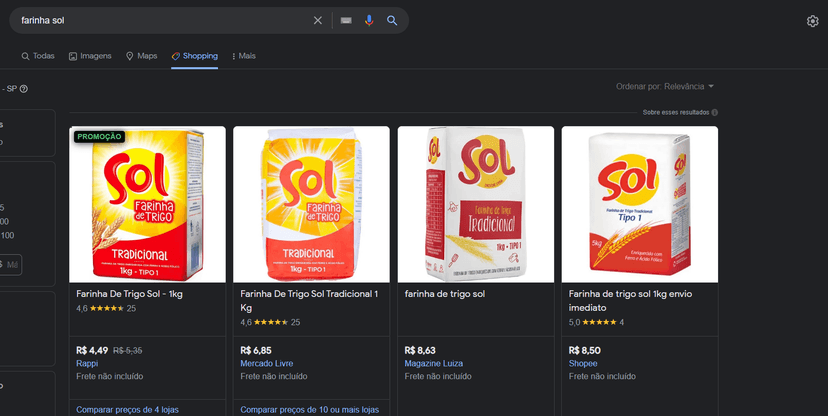Open Magazine Luiza Sol flour product image
Image resolution: width=828 pixels, height=416 pixels.
476,204
